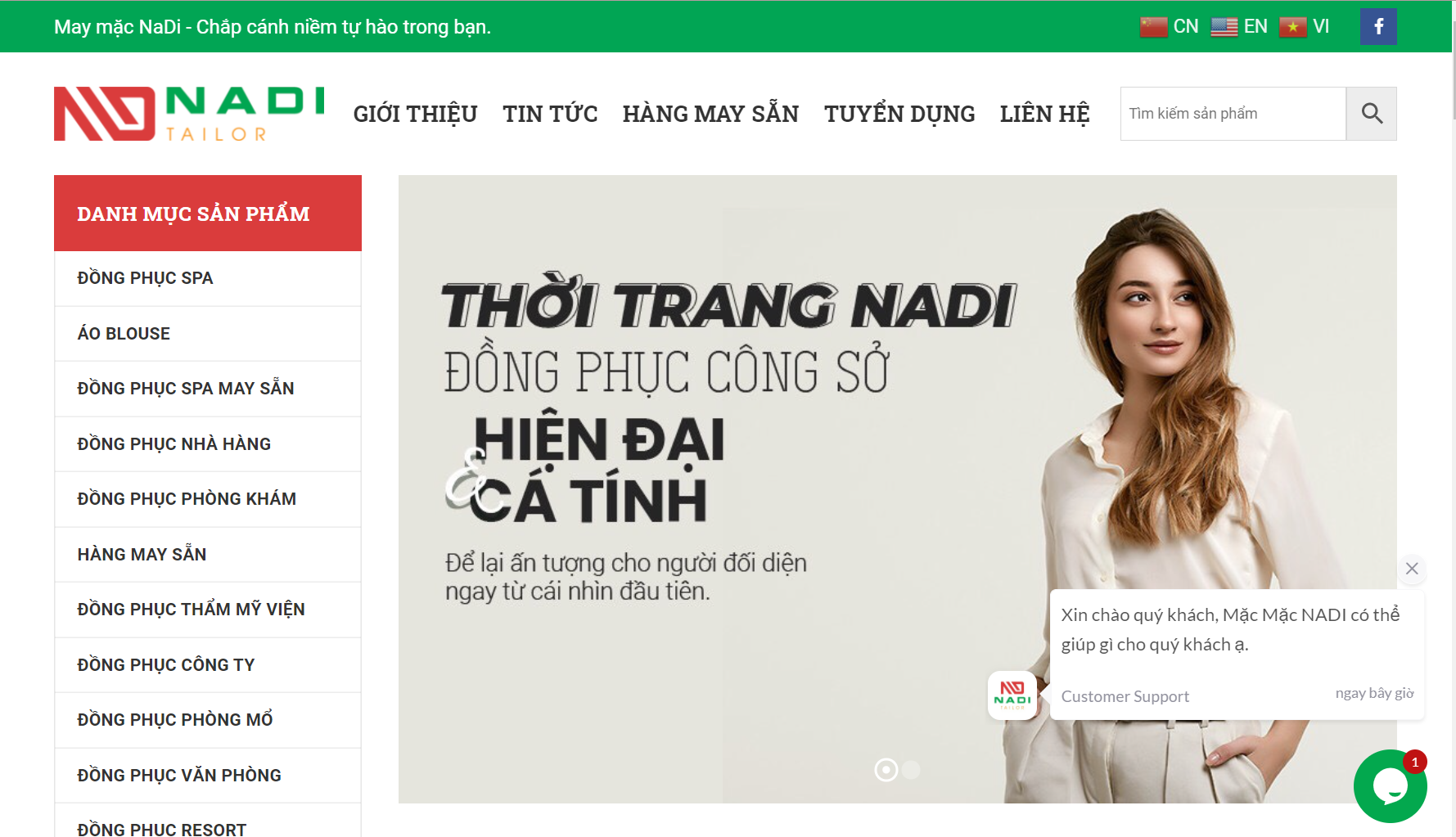Open LIÊN HỆ contact page

[x=1044, y=114]
